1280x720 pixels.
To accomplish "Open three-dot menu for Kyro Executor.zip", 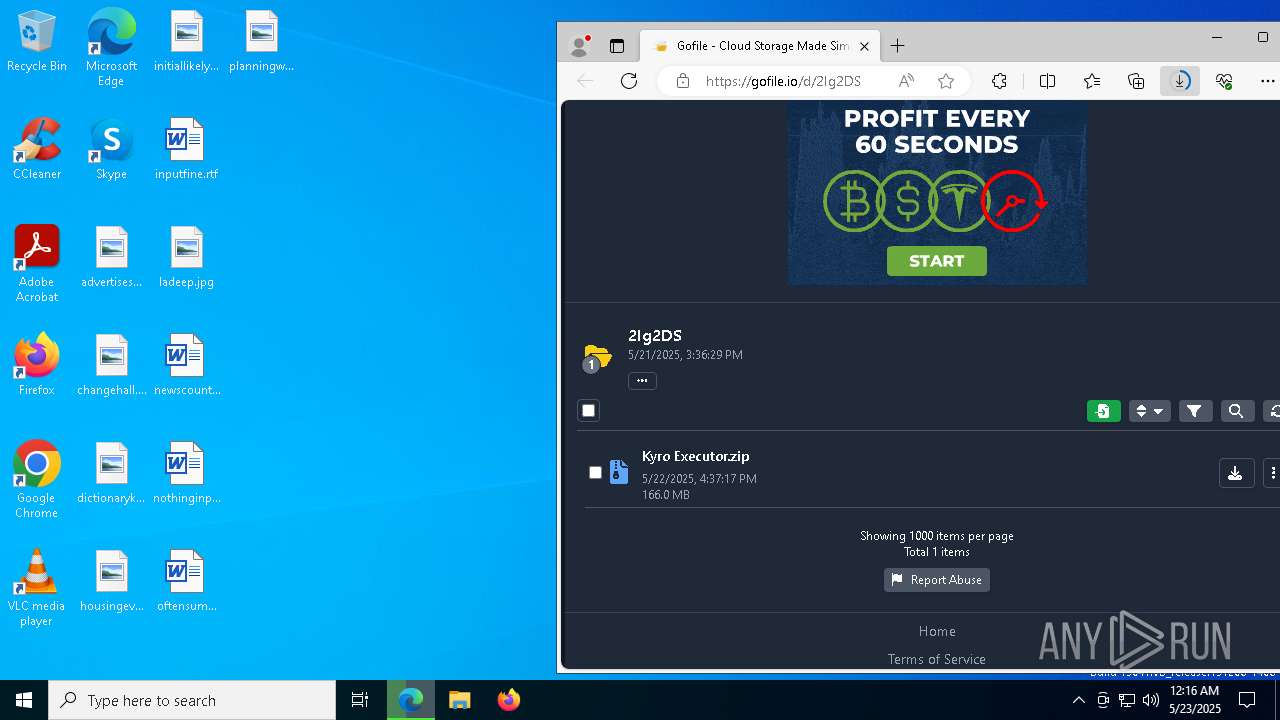I will pos(1272,473).
